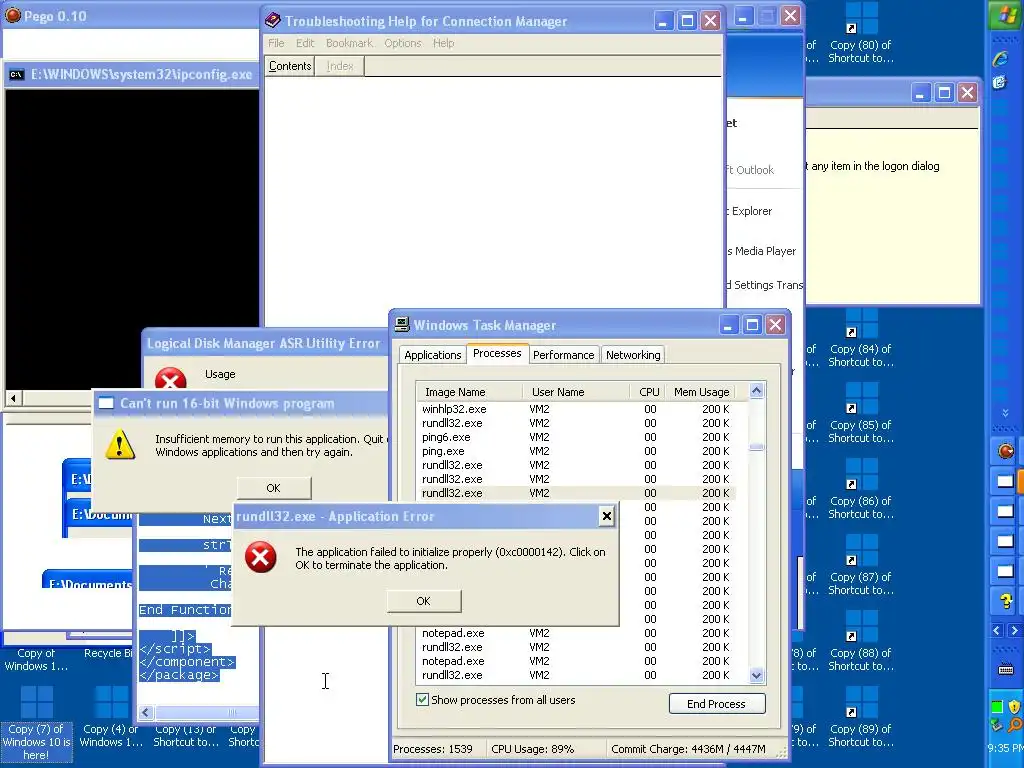Click Task Manager process list scroll up arrow
Image resolution: width=1024 pixels, height=768 pixels.
[x=756, y=391]
